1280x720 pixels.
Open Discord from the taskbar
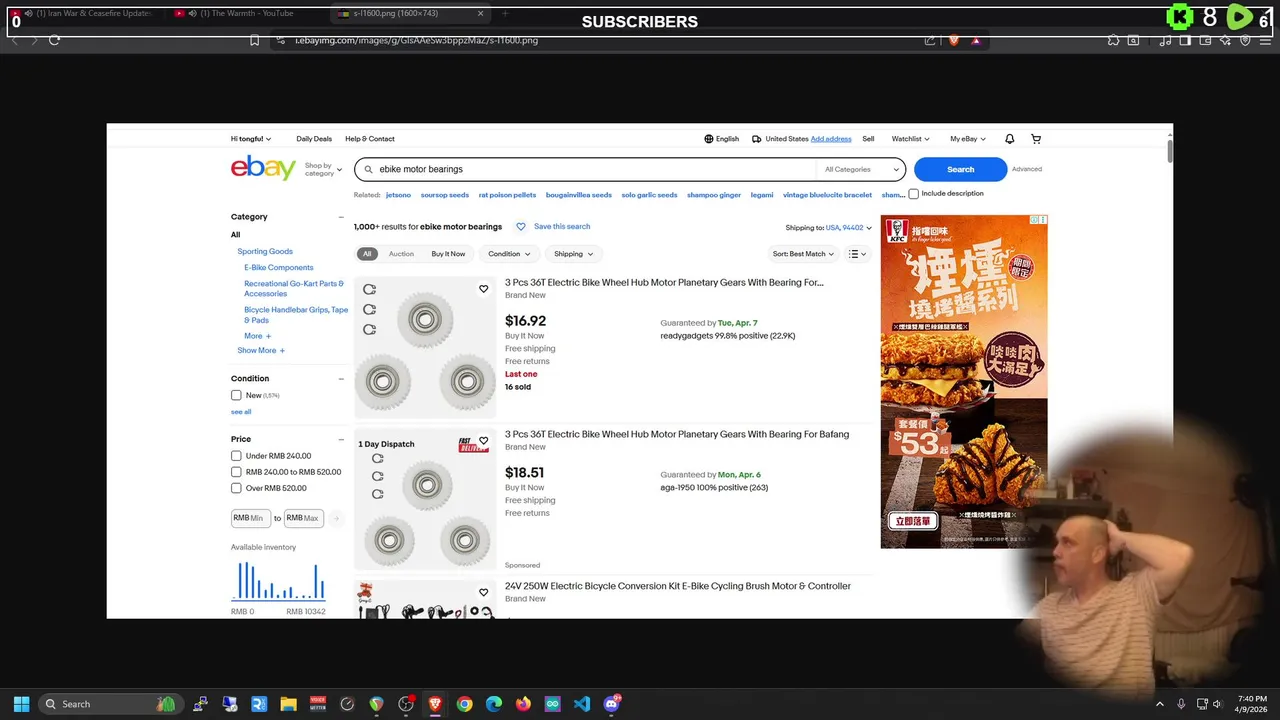click(611, 704)
